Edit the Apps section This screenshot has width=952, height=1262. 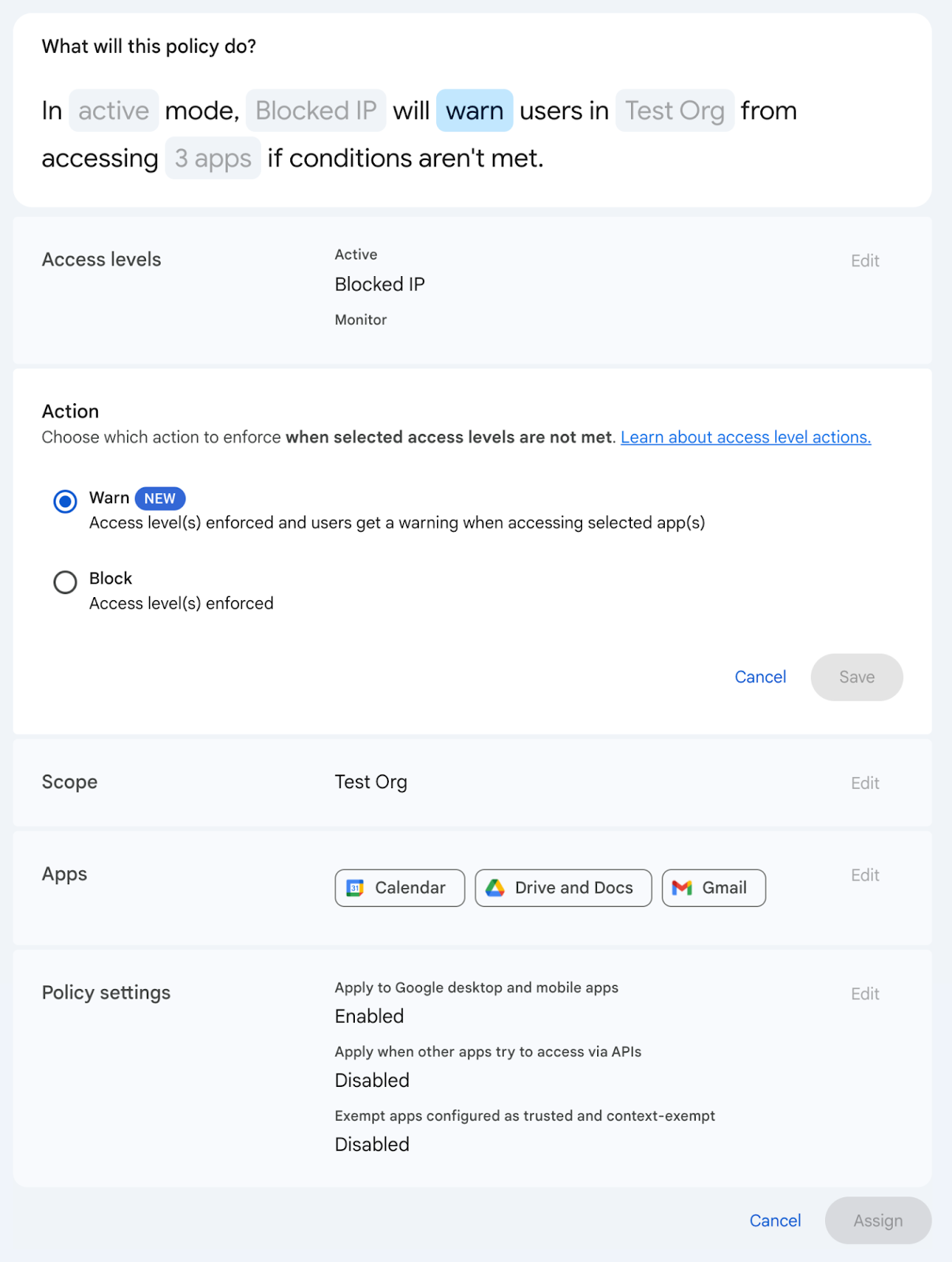(x=864, y=876)
